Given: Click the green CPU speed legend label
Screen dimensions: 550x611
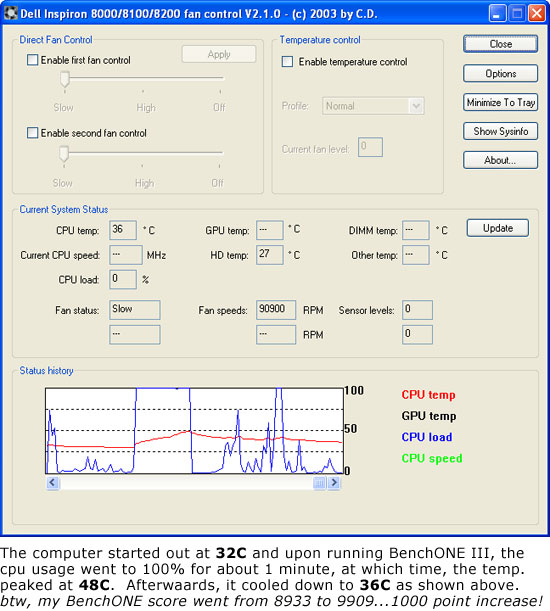Looking at the screenshot, I should tap(432, 458).
